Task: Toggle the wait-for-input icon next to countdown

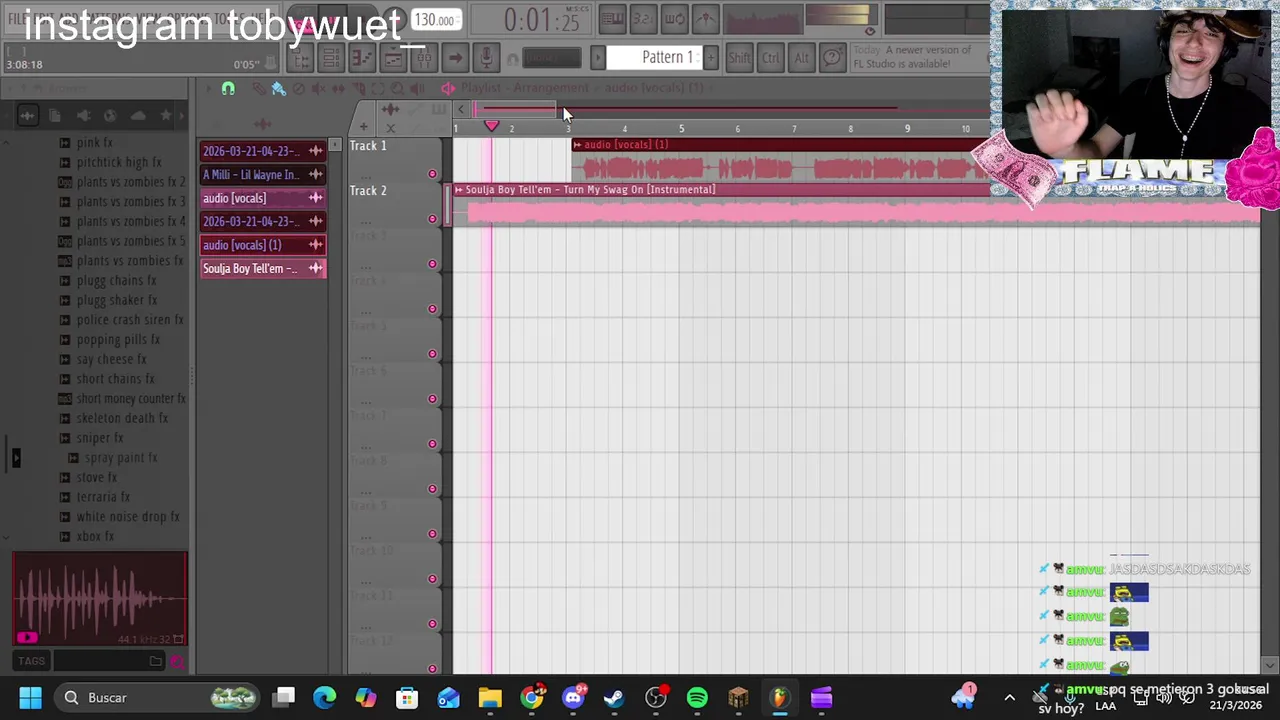Action: 674,18
